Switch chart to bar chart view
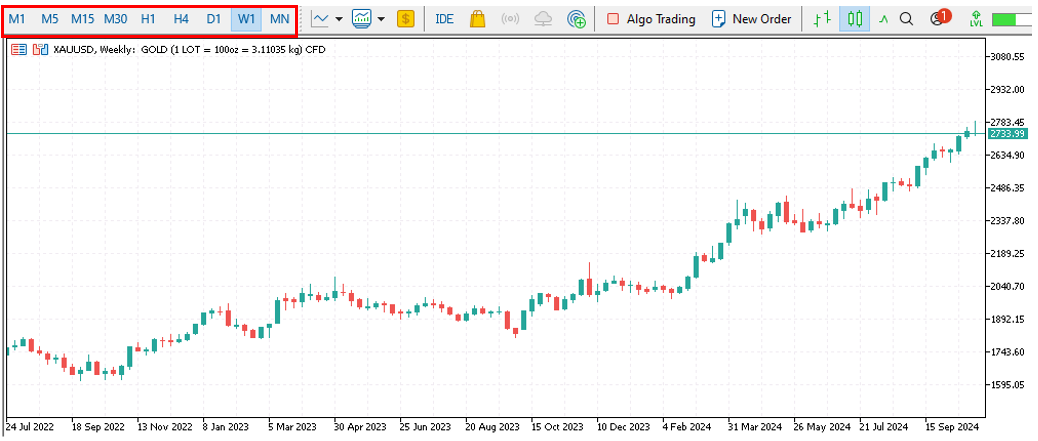 click(821, 19)
